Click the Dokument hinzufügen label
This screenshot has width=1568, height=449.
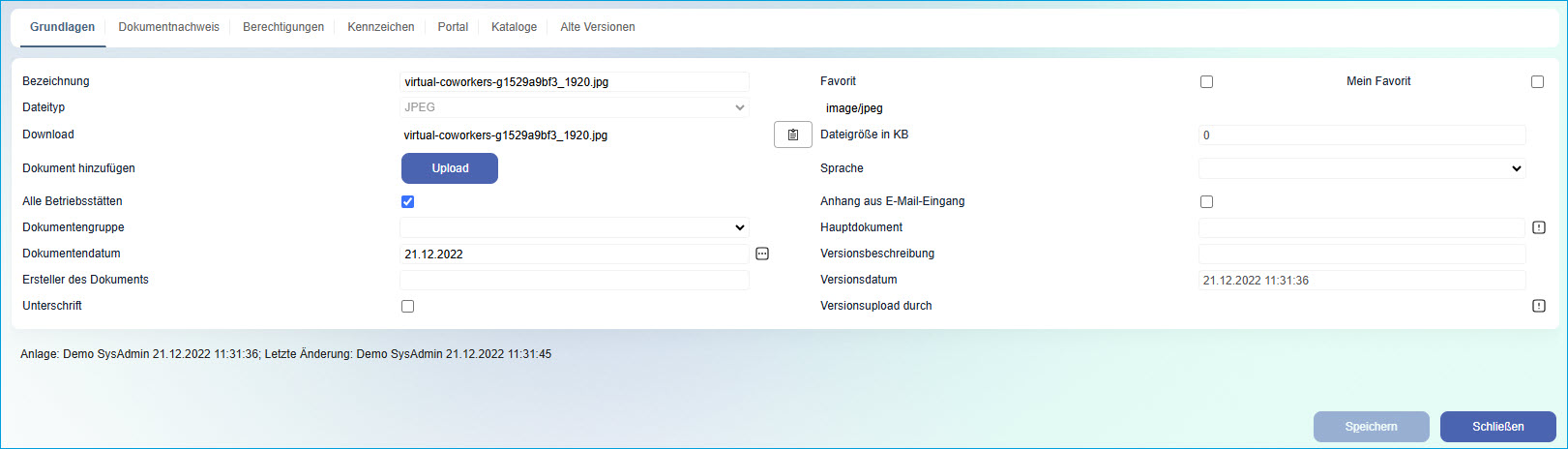(x=78, y=168)
